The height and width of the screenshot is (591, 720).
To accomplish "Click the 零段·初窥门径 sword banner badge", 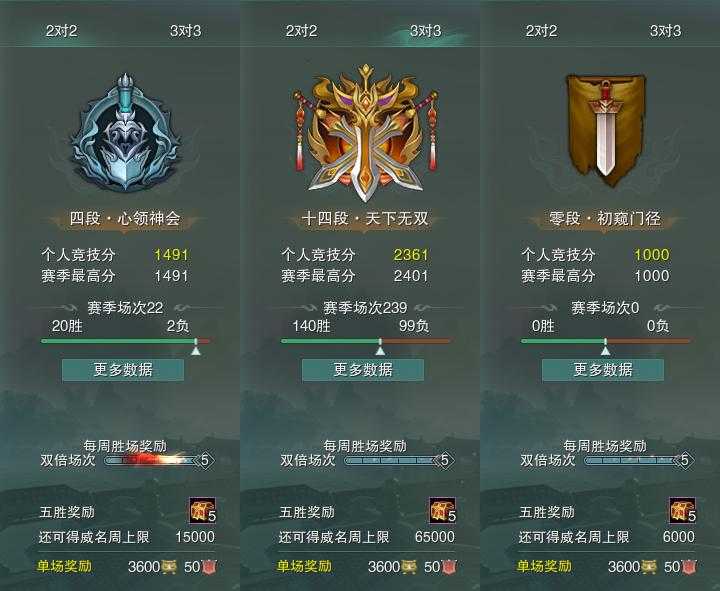I will tap(605, 131).
